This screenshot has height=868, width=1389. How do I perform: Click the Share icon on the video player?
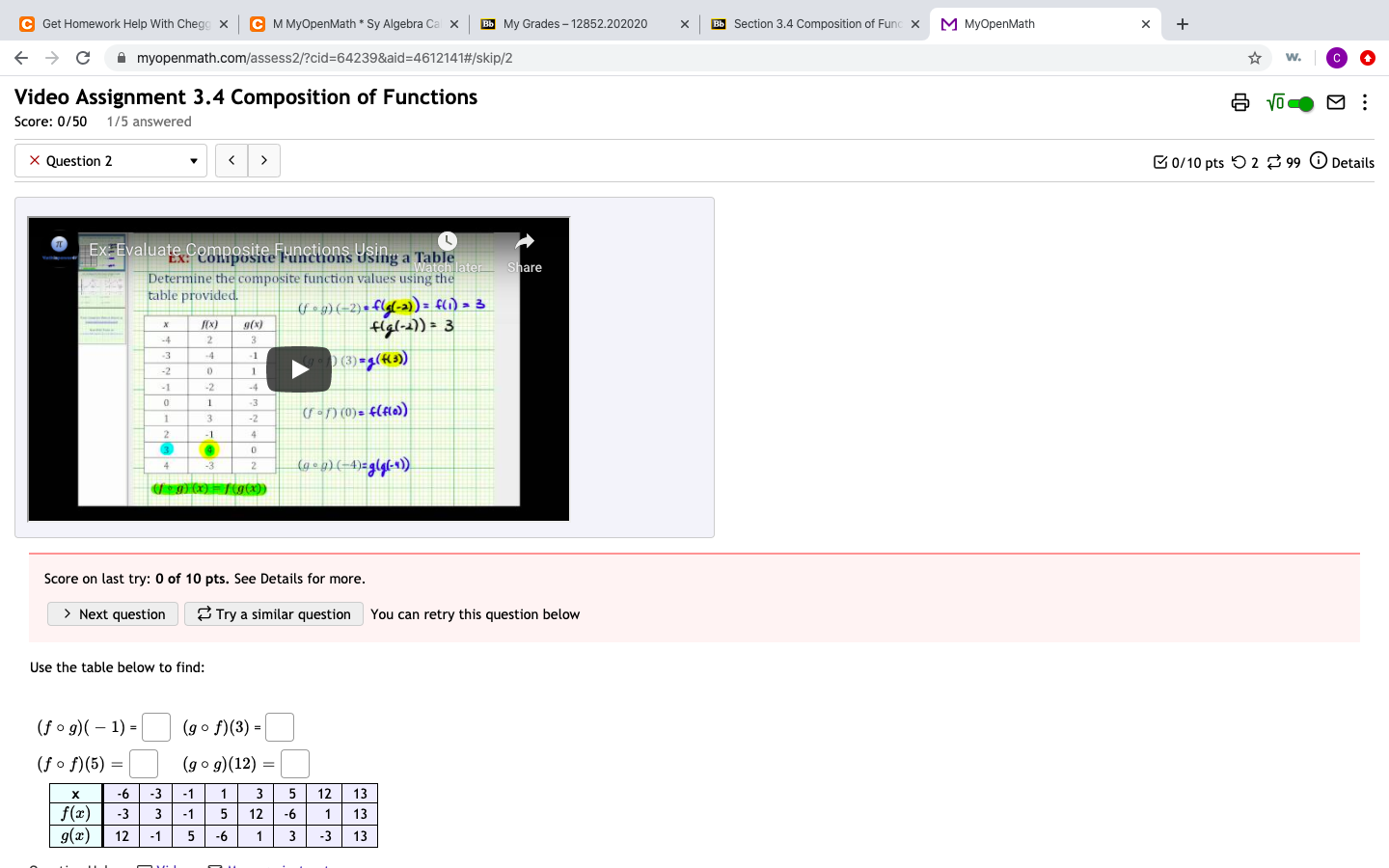coord(524,242)
